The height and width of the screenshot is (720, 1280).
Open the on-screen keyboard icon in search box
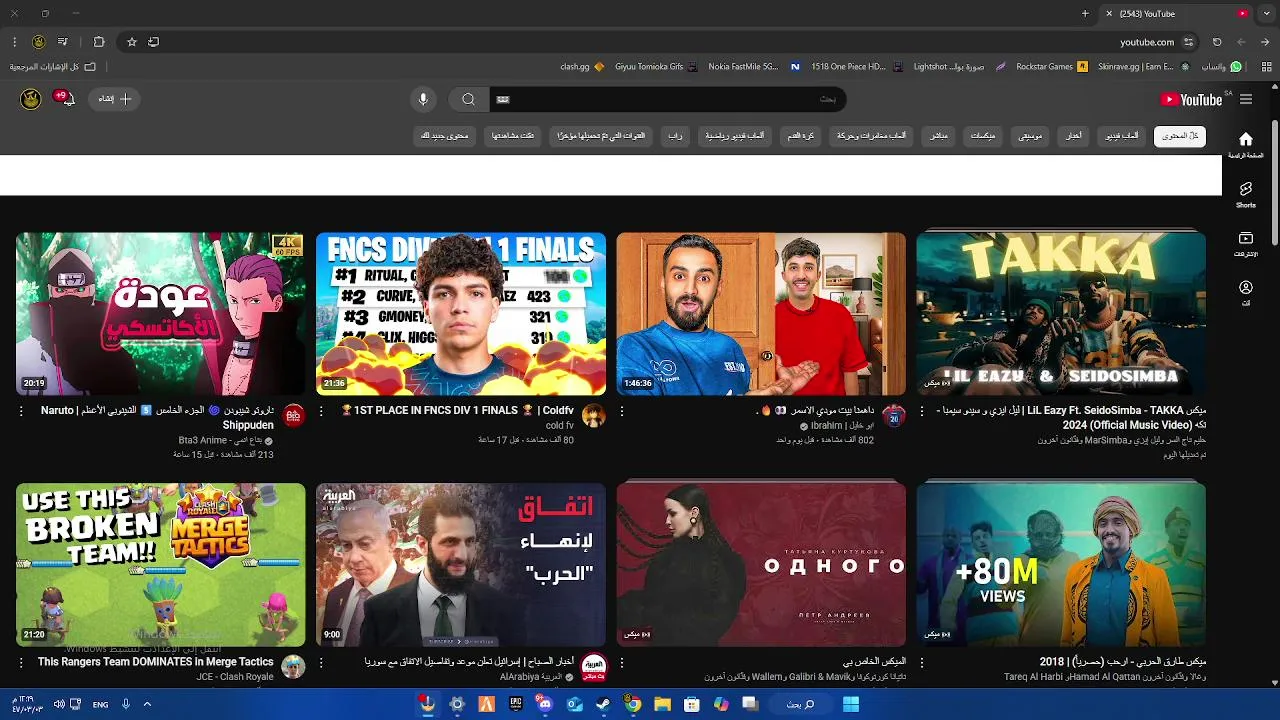pos(503,99)
